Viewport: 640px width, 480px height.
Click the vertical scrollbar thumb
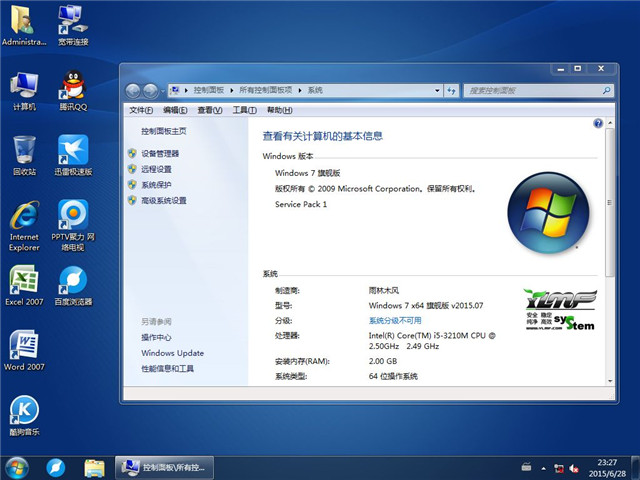(x=610, y=202)
